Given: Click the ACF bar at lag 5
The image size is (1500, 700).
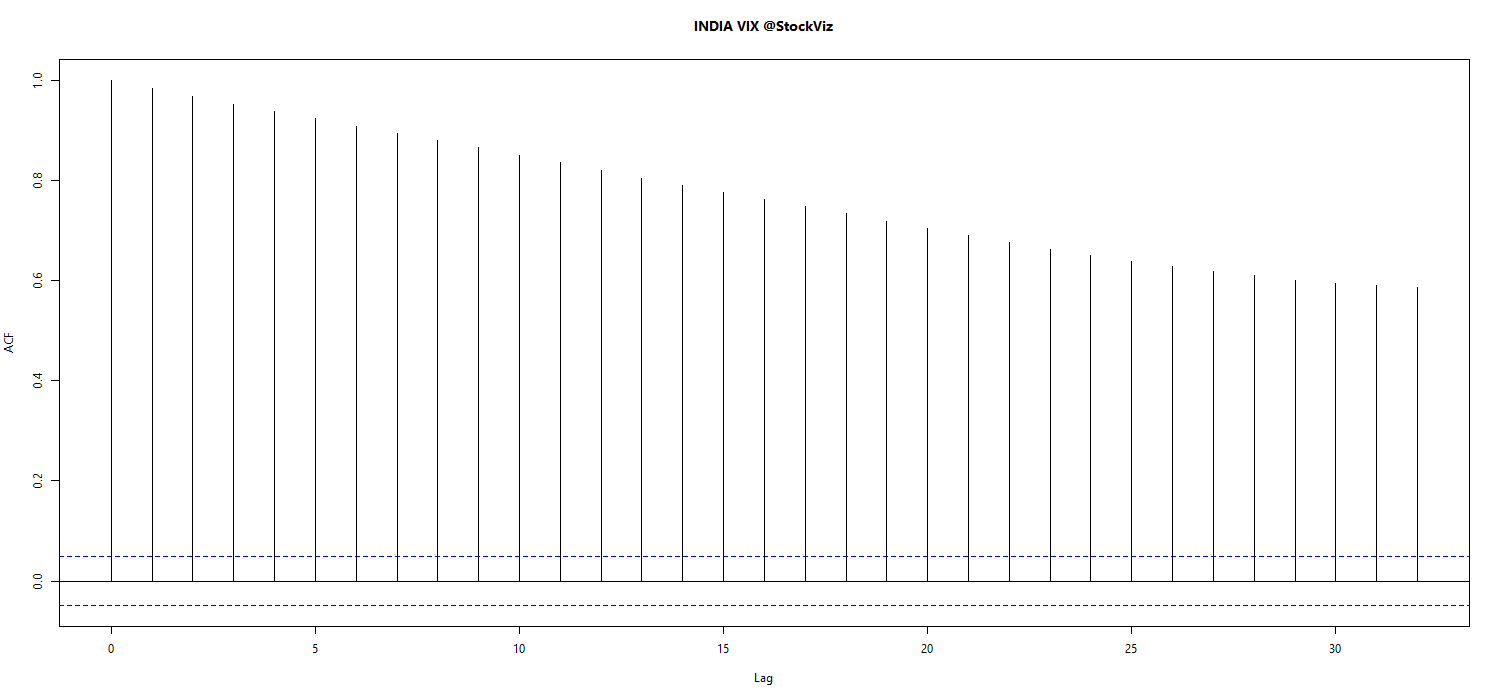Looking at the screenshot, I should [x=315, y=350].
